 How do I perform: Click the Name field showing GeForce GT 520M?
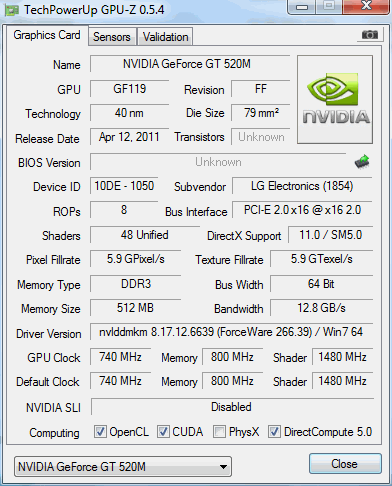pyautogui.click(x=190, y=64)
